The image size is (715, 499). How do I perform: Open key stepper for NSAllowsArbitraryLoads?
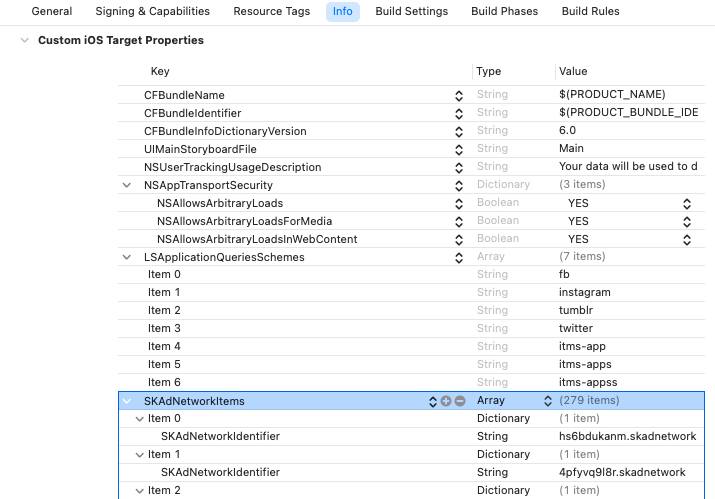[x=459, y=203]
